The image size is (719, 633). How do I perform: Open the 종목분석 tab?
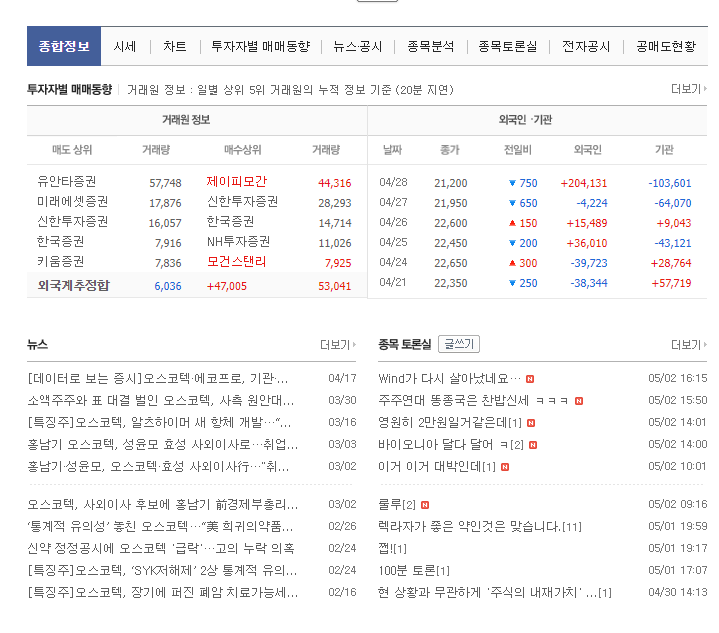point(431,46)
